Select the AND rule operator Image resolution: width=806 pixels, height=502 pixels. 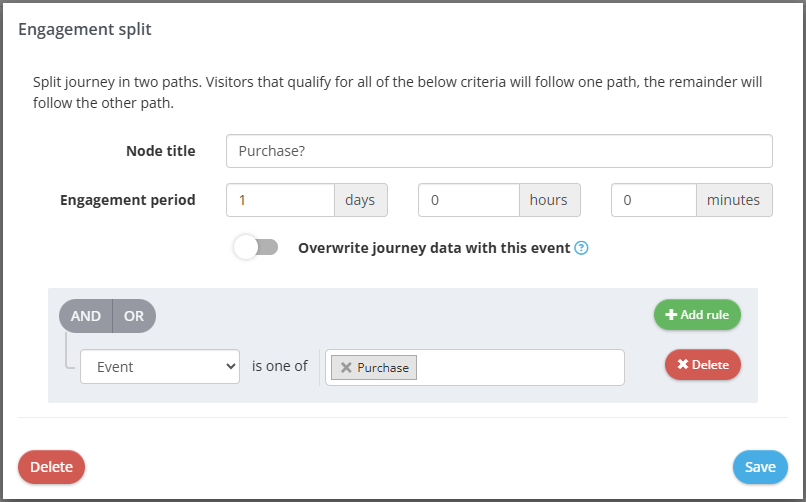pyautogui.click(x=86, y=316)
